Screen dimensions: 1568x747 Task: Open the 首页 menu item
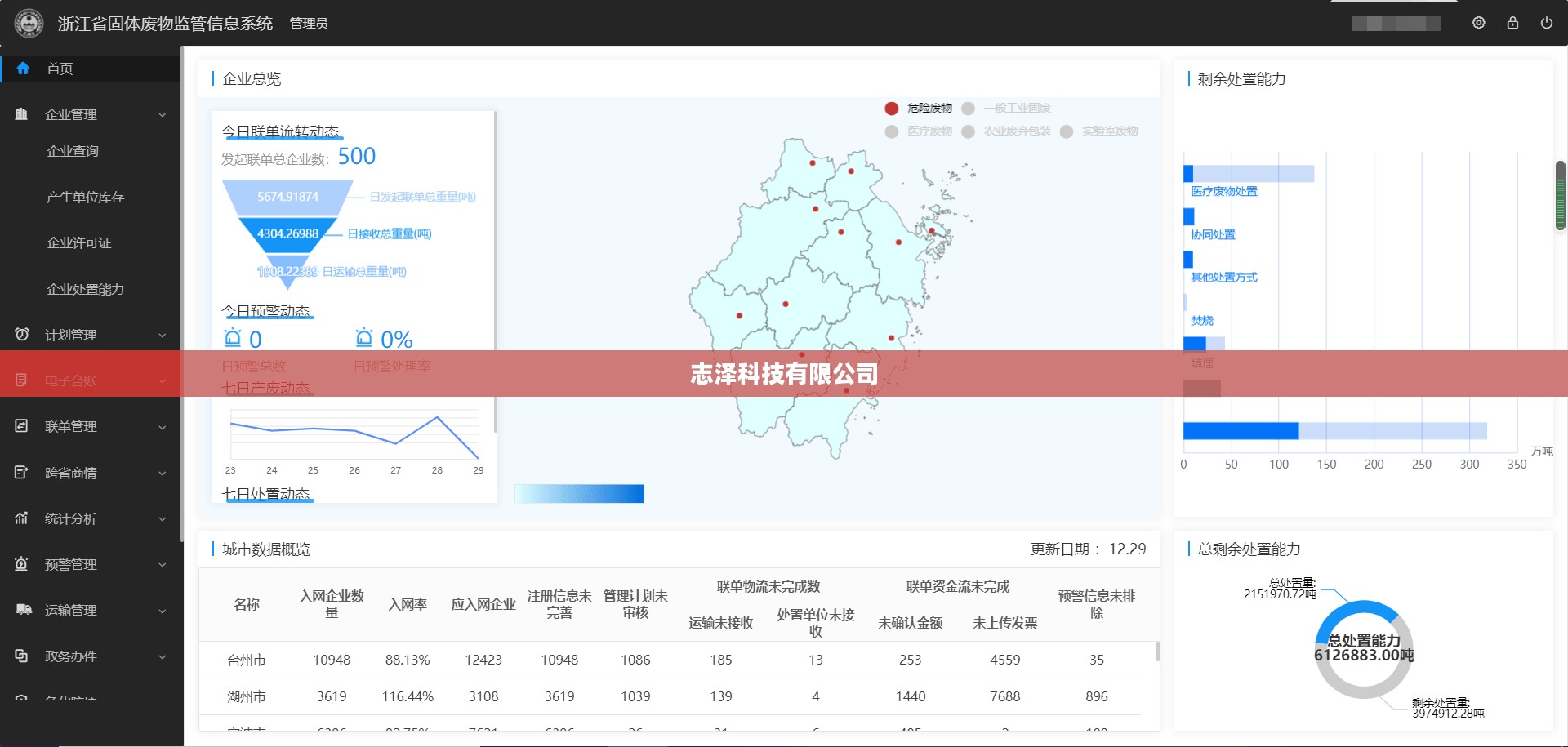click(90, 69)
